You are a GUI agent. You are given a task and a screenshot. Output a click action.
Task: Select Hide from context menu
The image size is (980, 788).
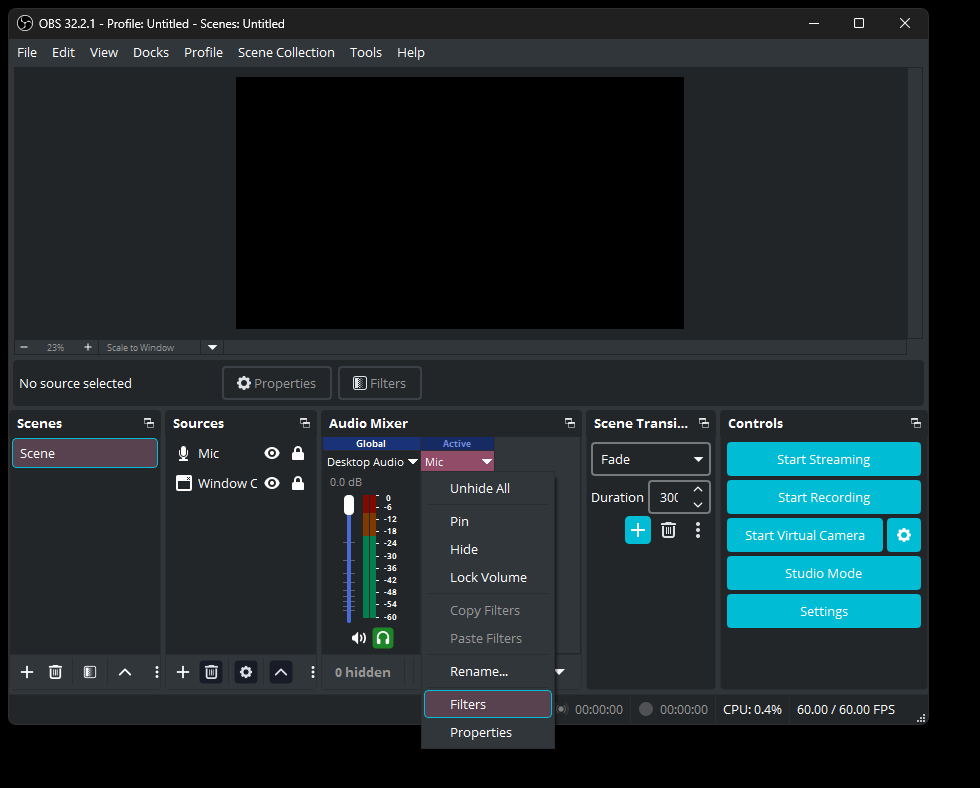488,549
